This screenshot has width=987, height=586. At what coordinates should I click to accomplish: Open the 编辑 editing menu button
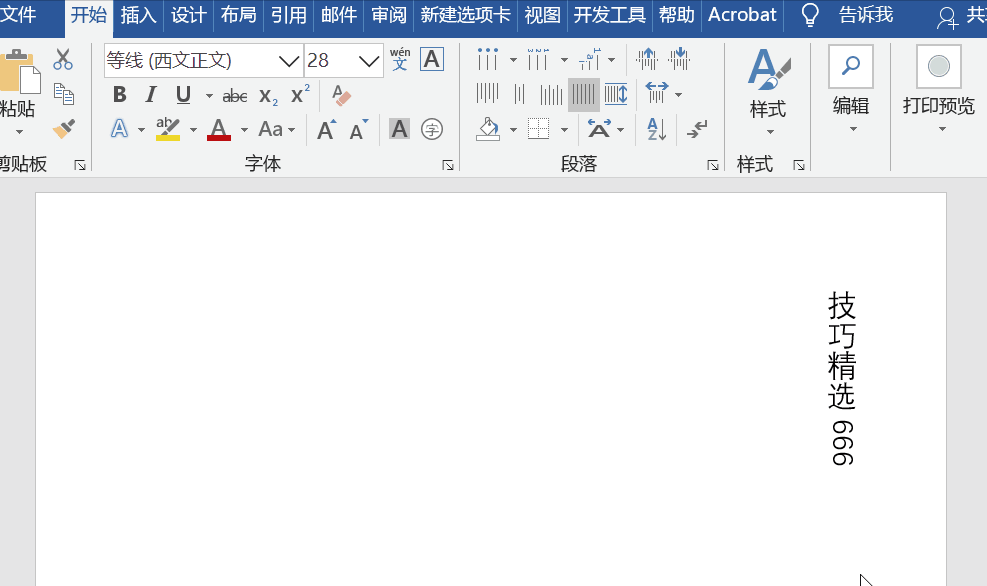point(851,89)
